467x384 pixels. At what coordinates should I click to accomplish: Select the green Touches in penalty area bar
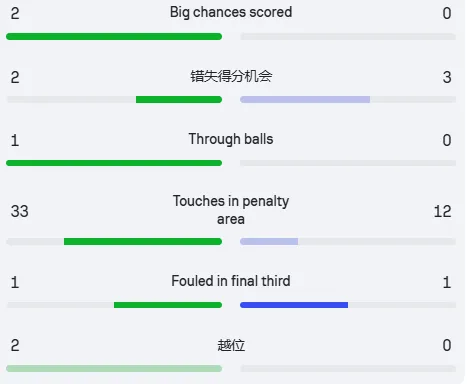tap(143, 241)
